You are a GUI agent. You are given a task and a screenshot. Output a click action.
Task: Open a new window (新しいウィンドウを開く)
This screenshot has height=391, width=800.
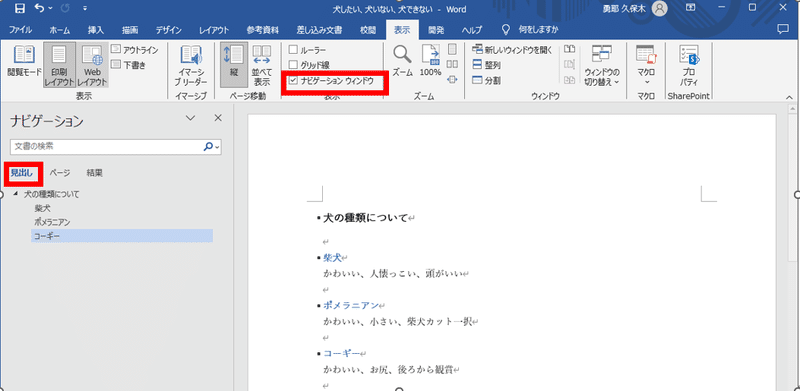513,50
